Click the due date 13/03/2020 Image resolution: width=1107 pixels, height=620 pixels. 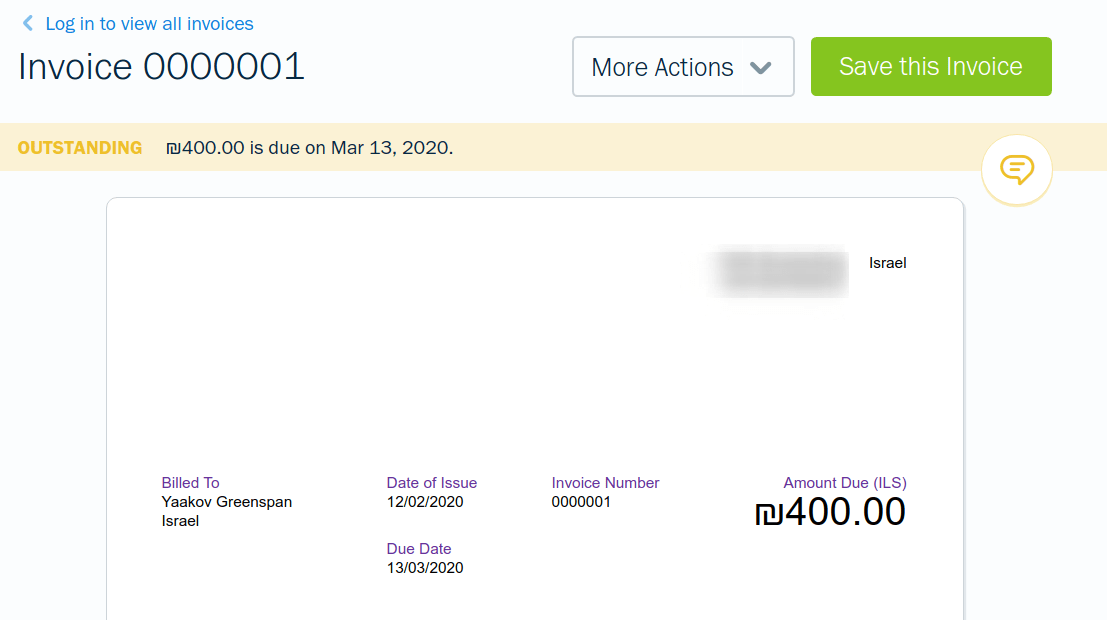pos(425,568)
